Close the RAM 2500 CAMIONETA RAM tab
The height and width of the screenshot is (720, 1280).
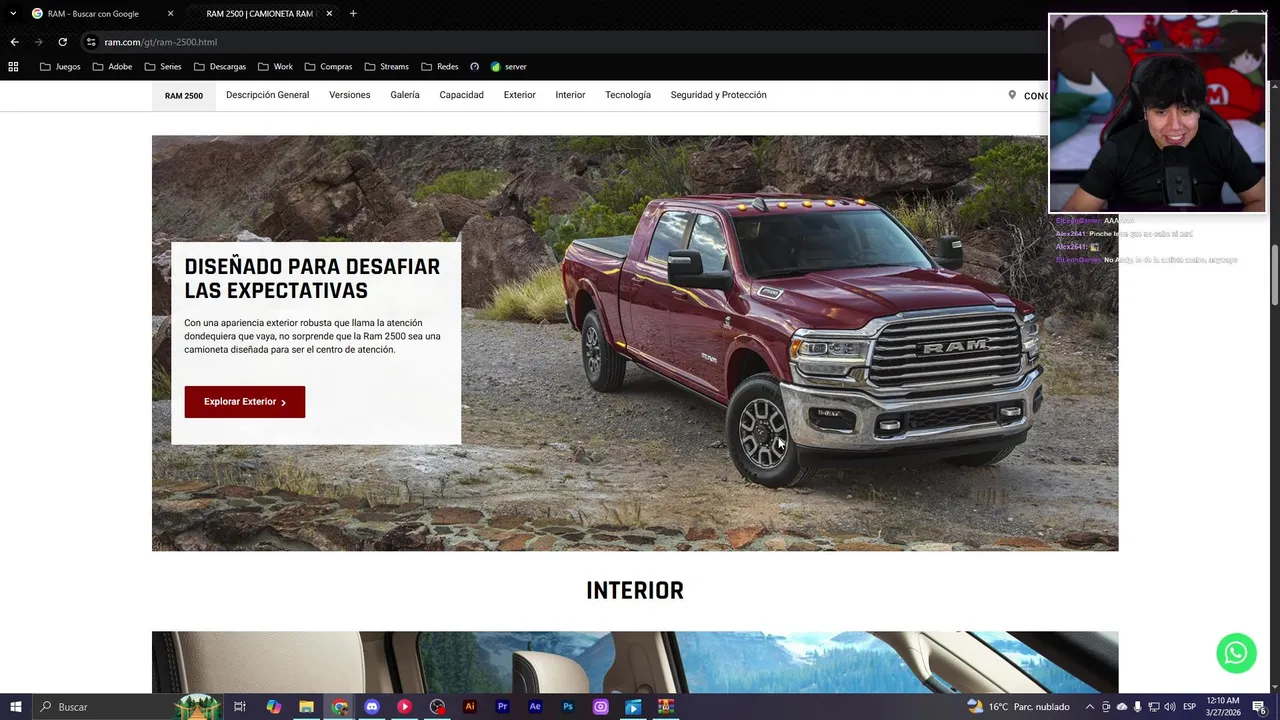pos(329,14)
